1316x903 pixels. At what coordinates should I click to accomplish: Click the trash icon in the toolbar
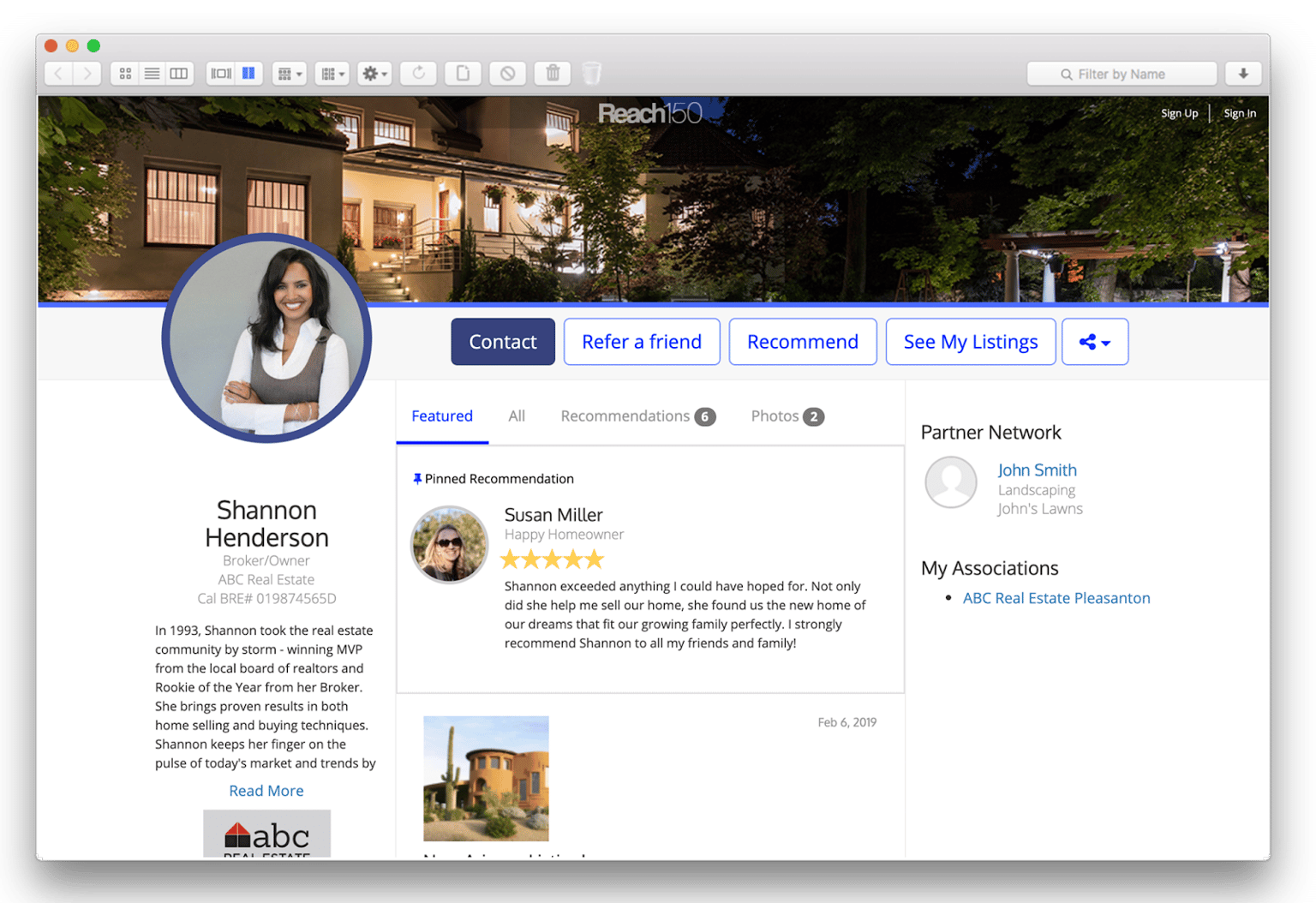553,74
